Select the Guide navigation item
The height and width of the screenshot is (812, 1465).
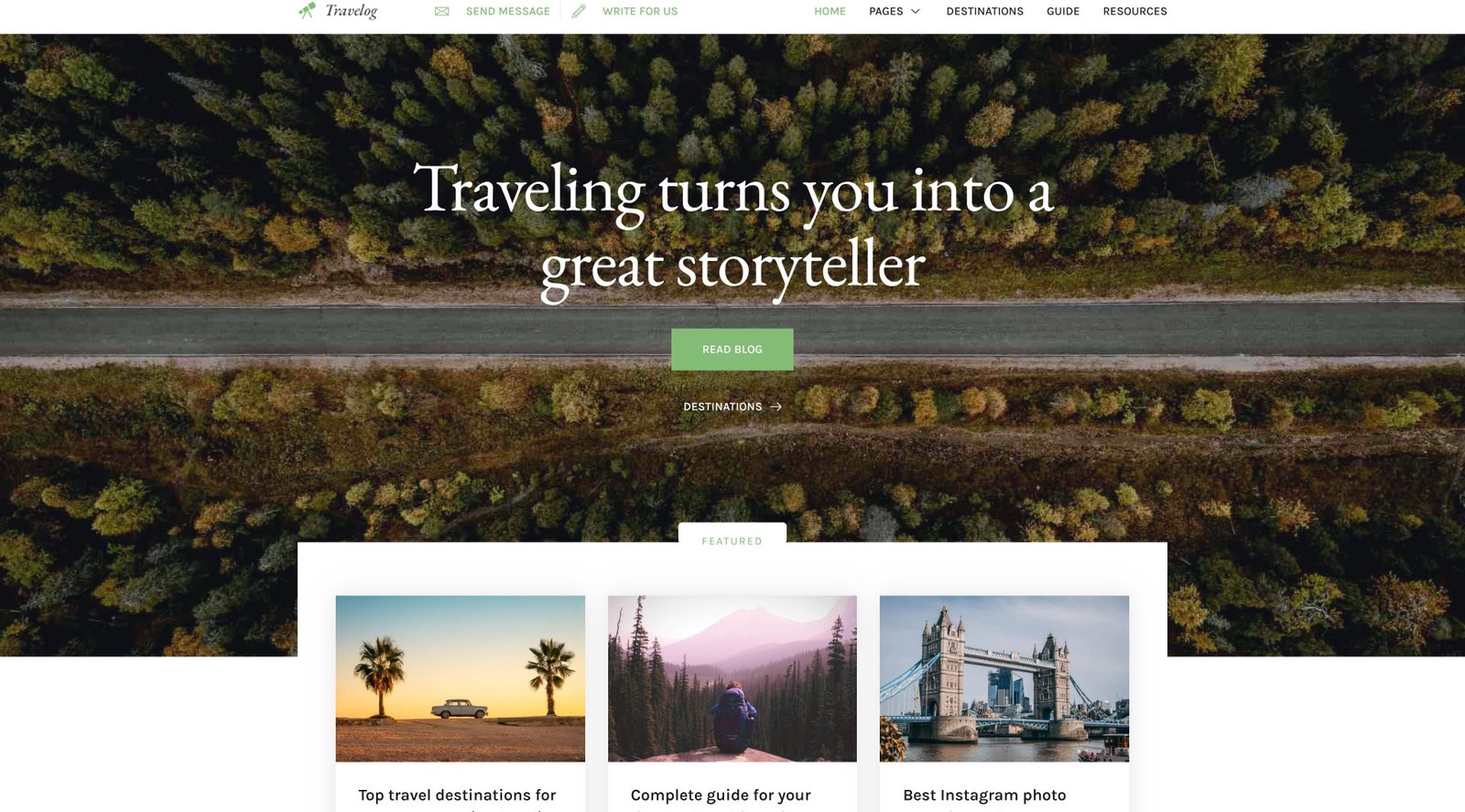1063,11
